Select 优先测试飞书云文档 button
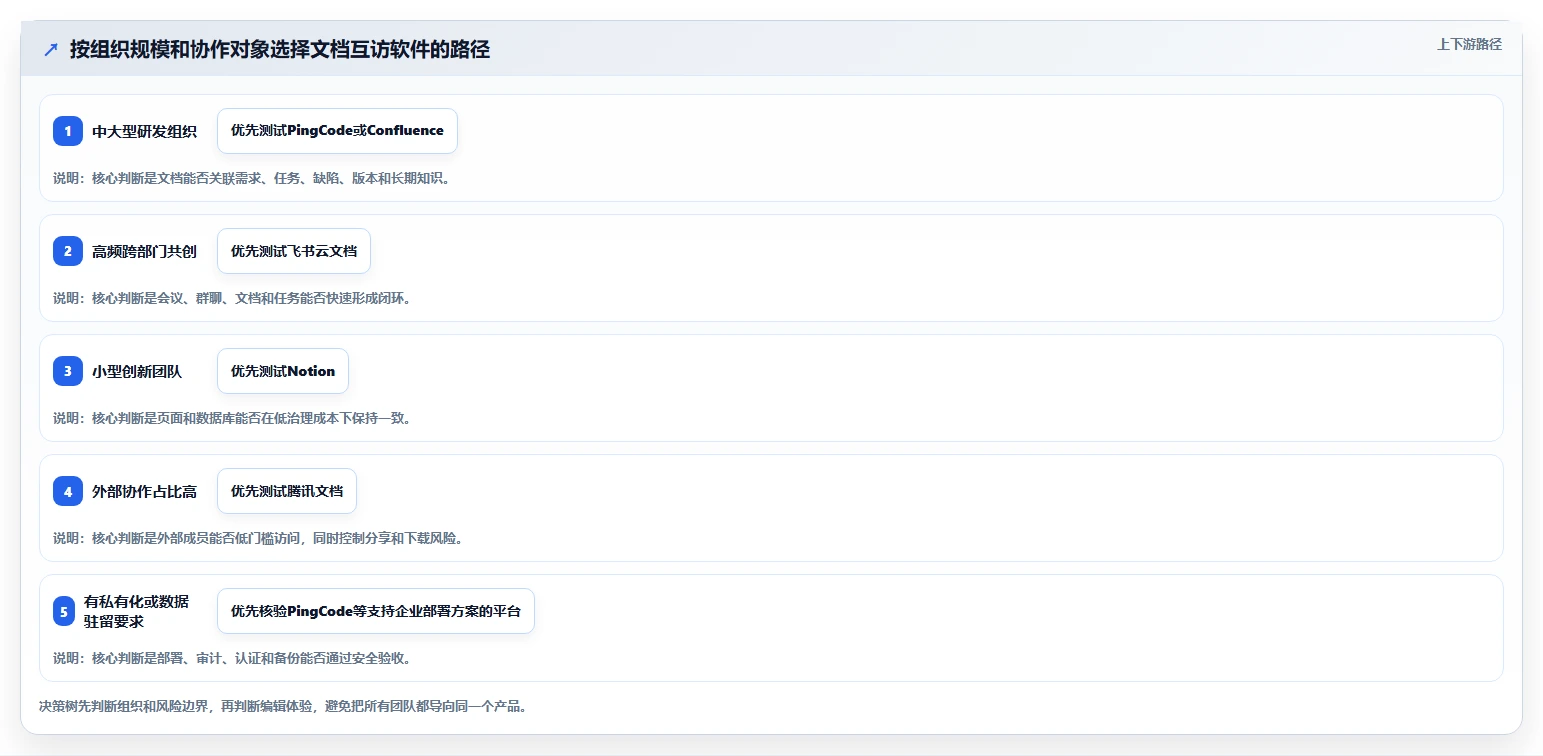 click(x=294, y=251)
